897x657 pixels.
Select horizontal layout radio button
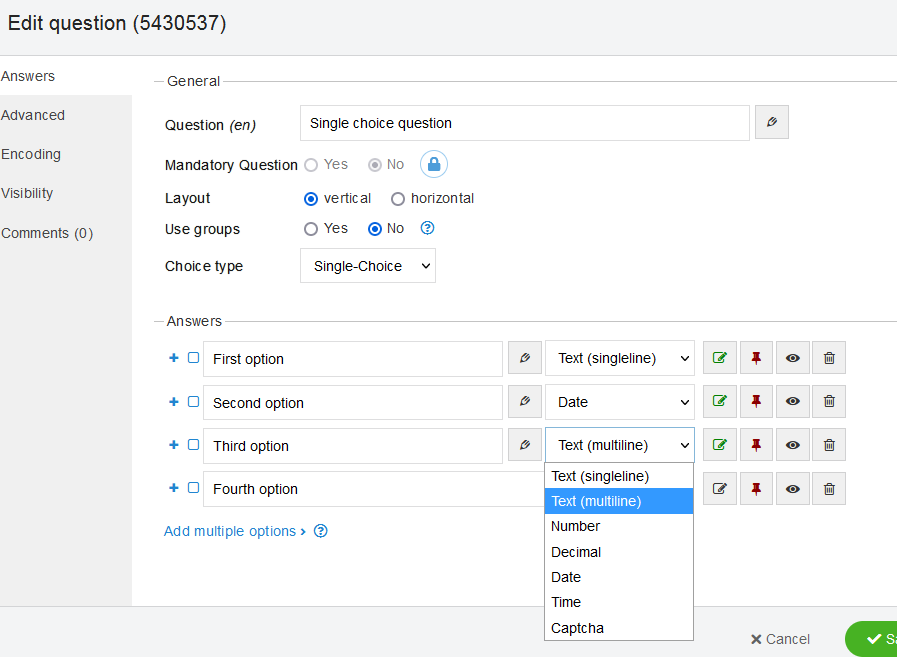[x=398, y=198]
